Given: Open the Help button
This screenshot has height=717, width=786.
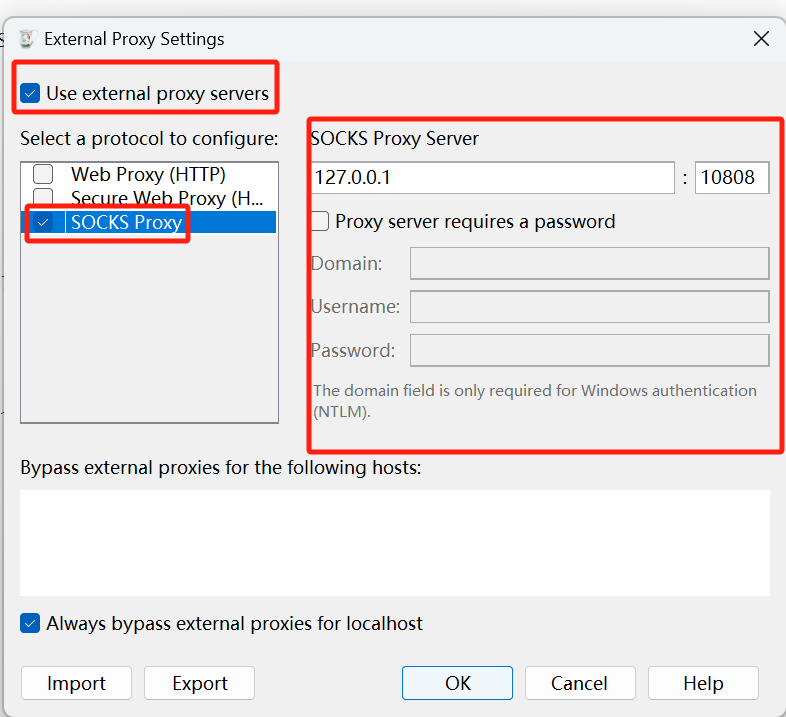Looking at the screenshot, I should (703, 683).
